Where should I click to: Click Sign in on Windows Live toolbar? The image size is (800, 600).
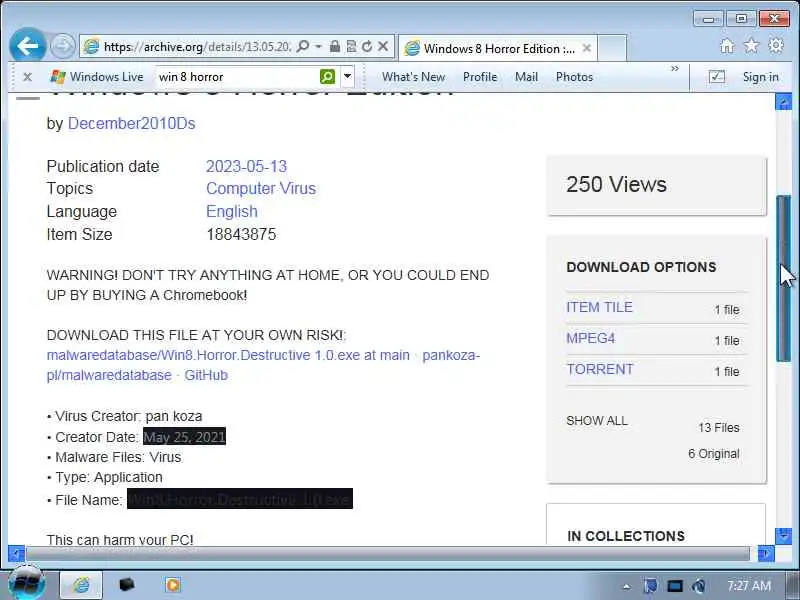[x=761, y=77]
